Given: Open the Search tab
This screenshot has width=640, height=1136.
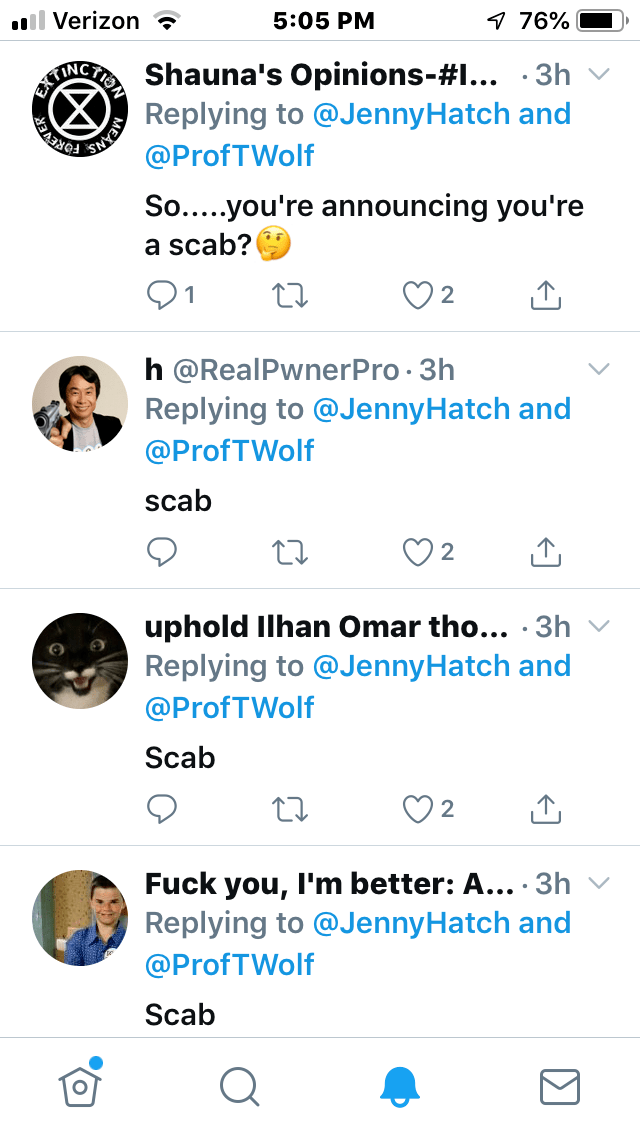Looking at the screenshot, I should [240, 1085].
